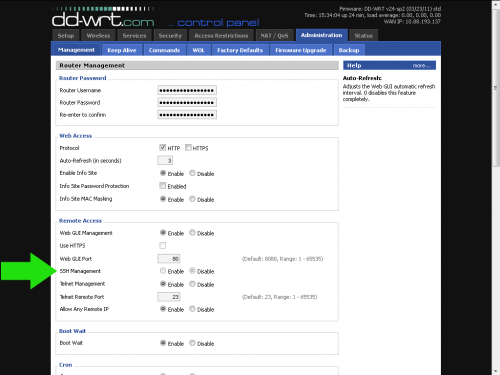
Task: Click the Cron section title
Action: [66, 365]
